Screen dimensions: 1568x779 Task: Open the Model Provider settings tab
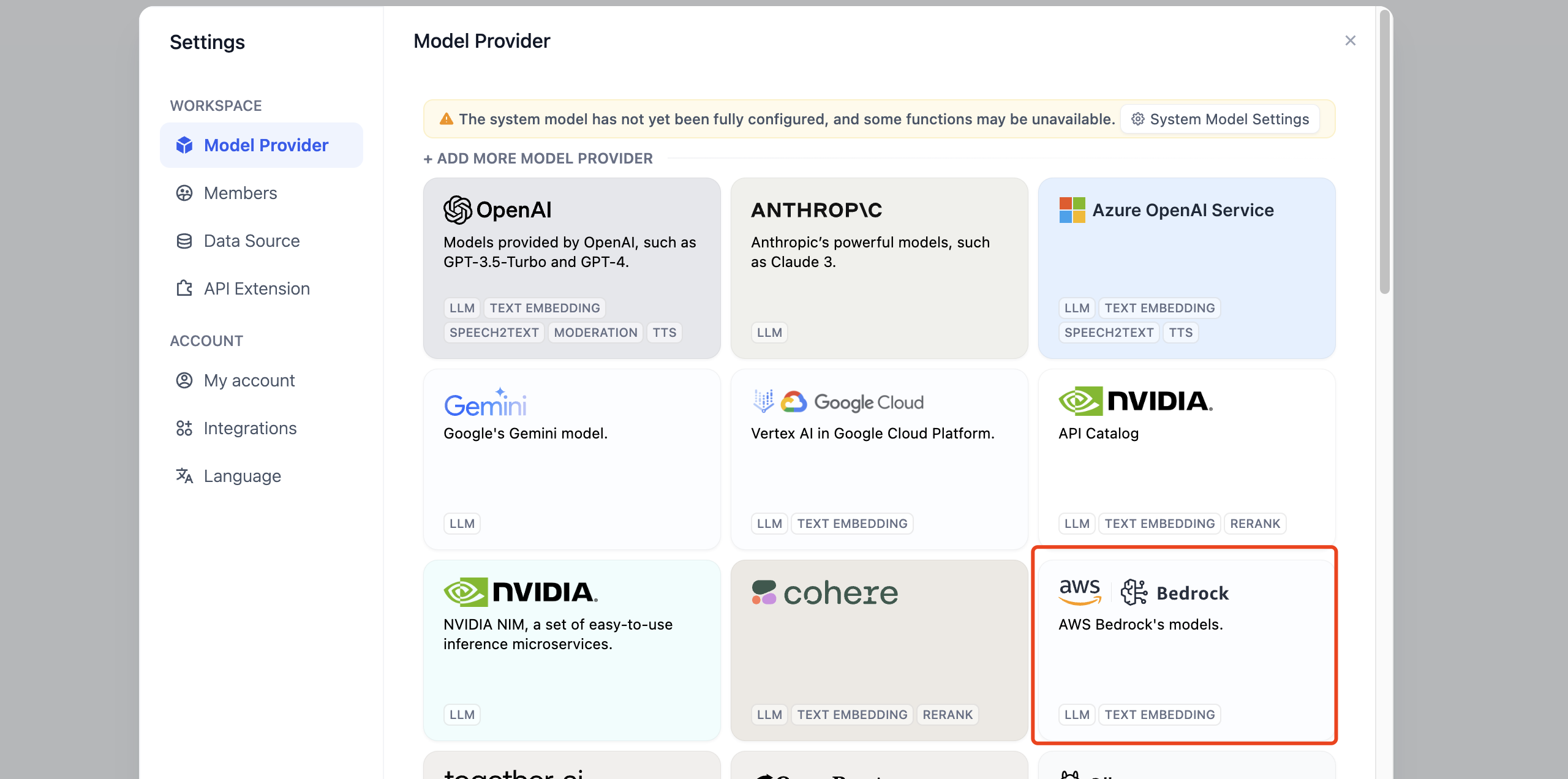click(262, 145)
